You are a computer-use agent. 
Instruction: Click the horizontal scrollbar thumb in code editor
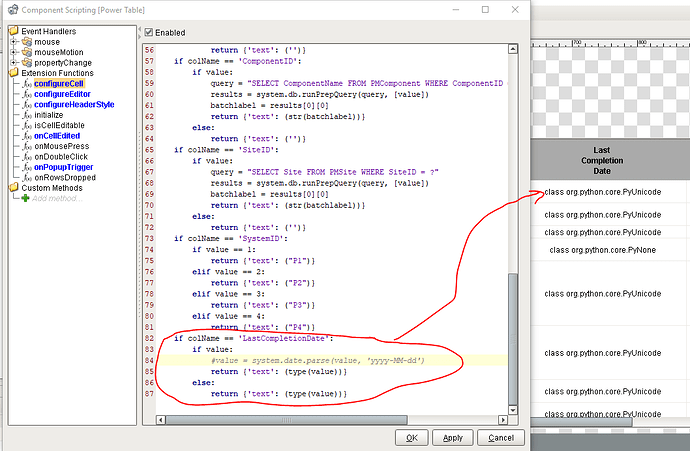[286, 420]
